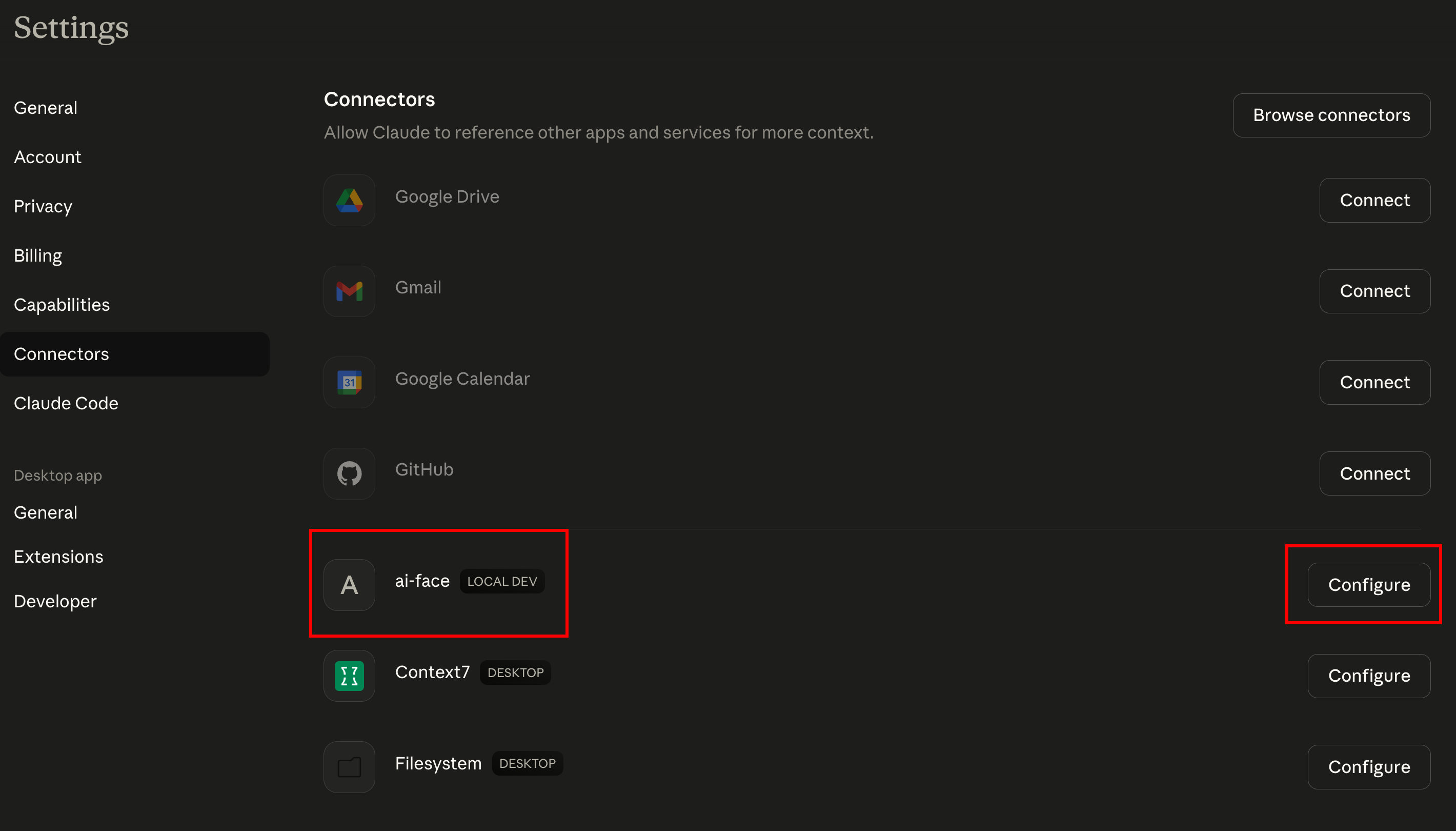Configure the Context7 extension

1369,676
